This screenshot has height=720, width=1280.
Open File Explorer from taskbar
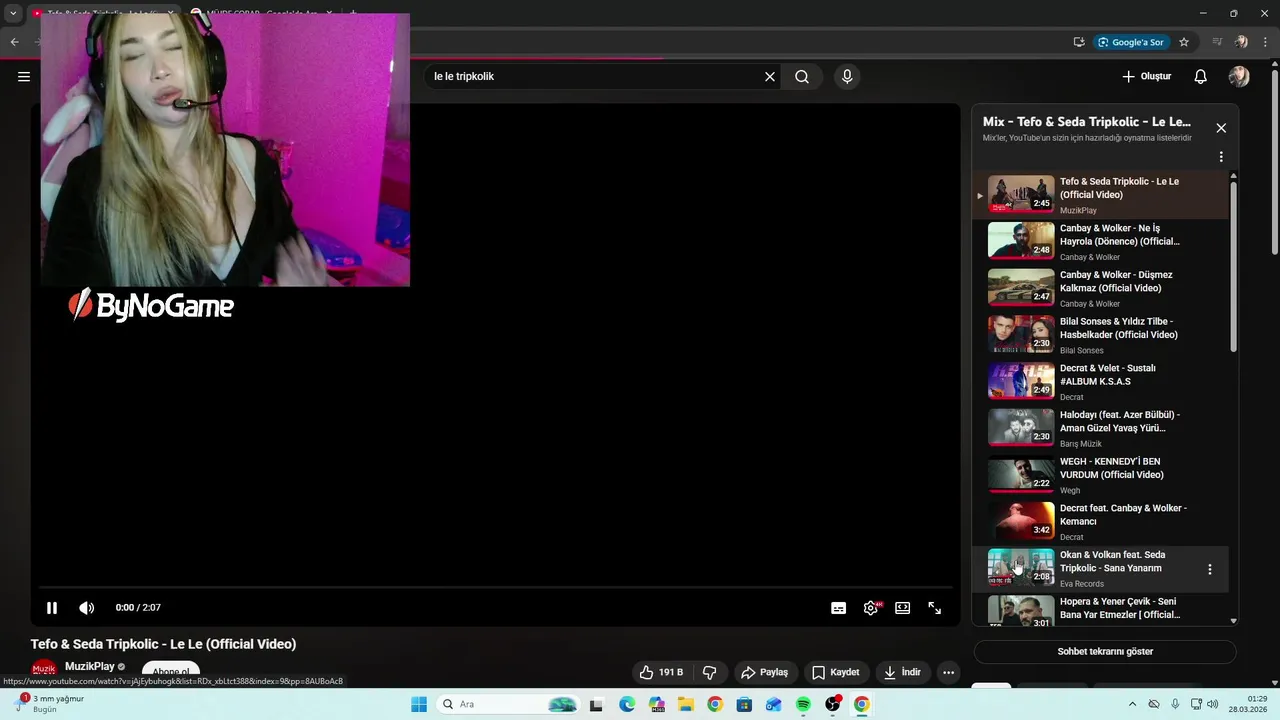pyautogui.click(x=686, y=704)
